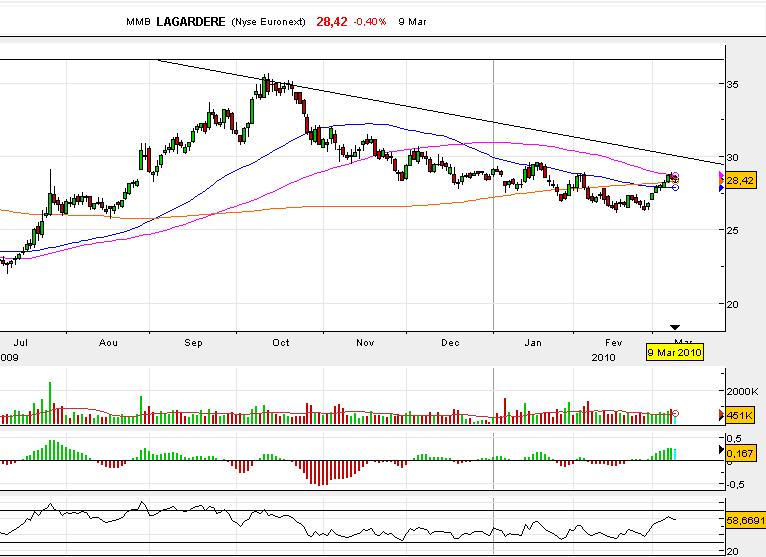Click the Aou month label
The width and height of the screenshot is (766, 557).
coord(108,343)
